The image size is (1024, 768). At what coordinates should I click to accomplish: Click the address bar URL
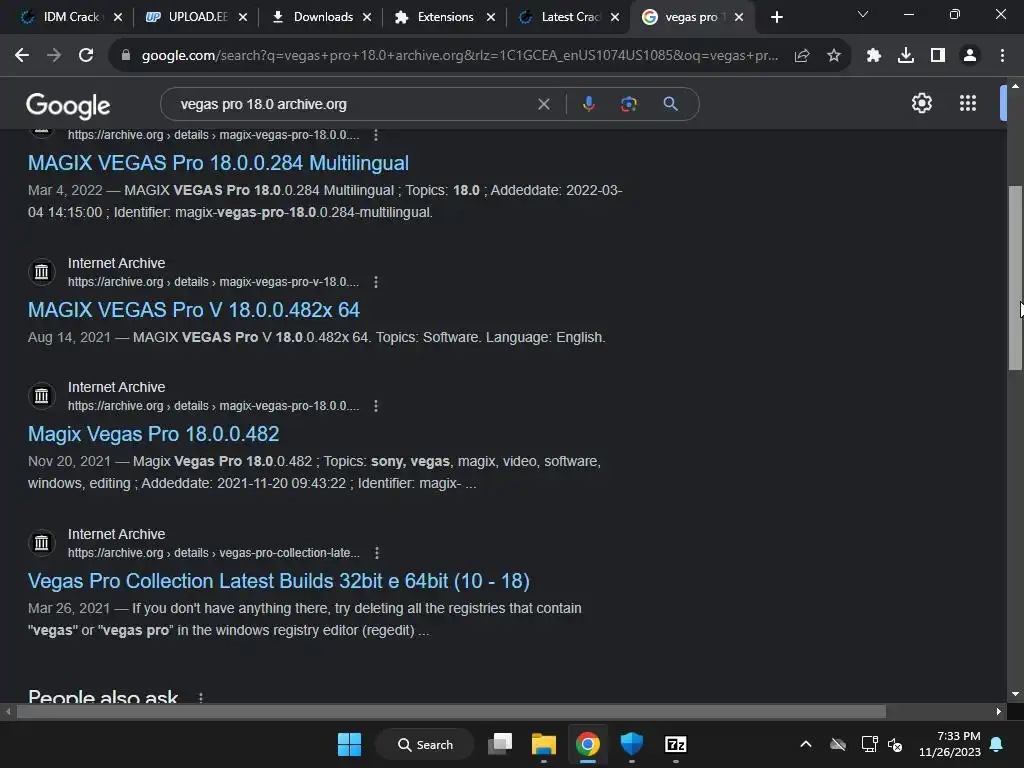tap(459, 56)
